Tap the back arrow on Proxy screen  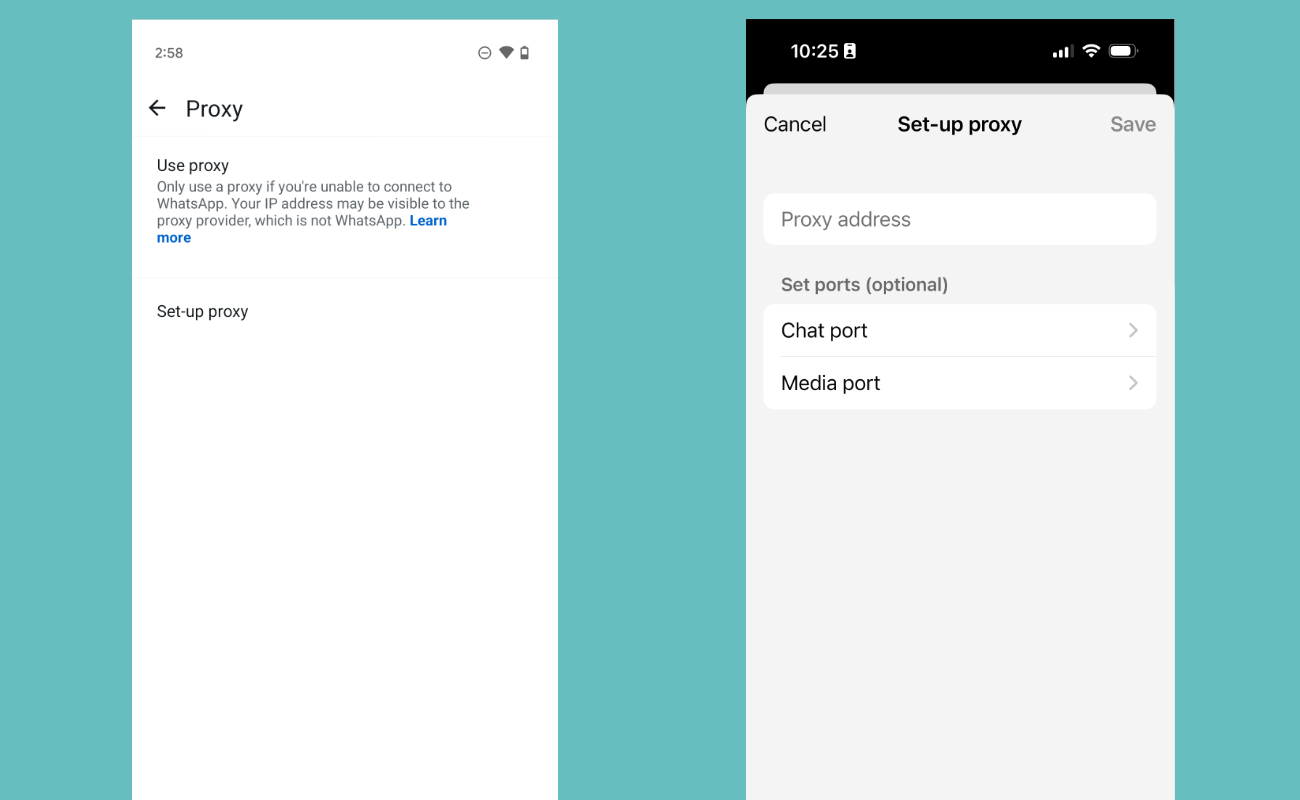[157, 108]
